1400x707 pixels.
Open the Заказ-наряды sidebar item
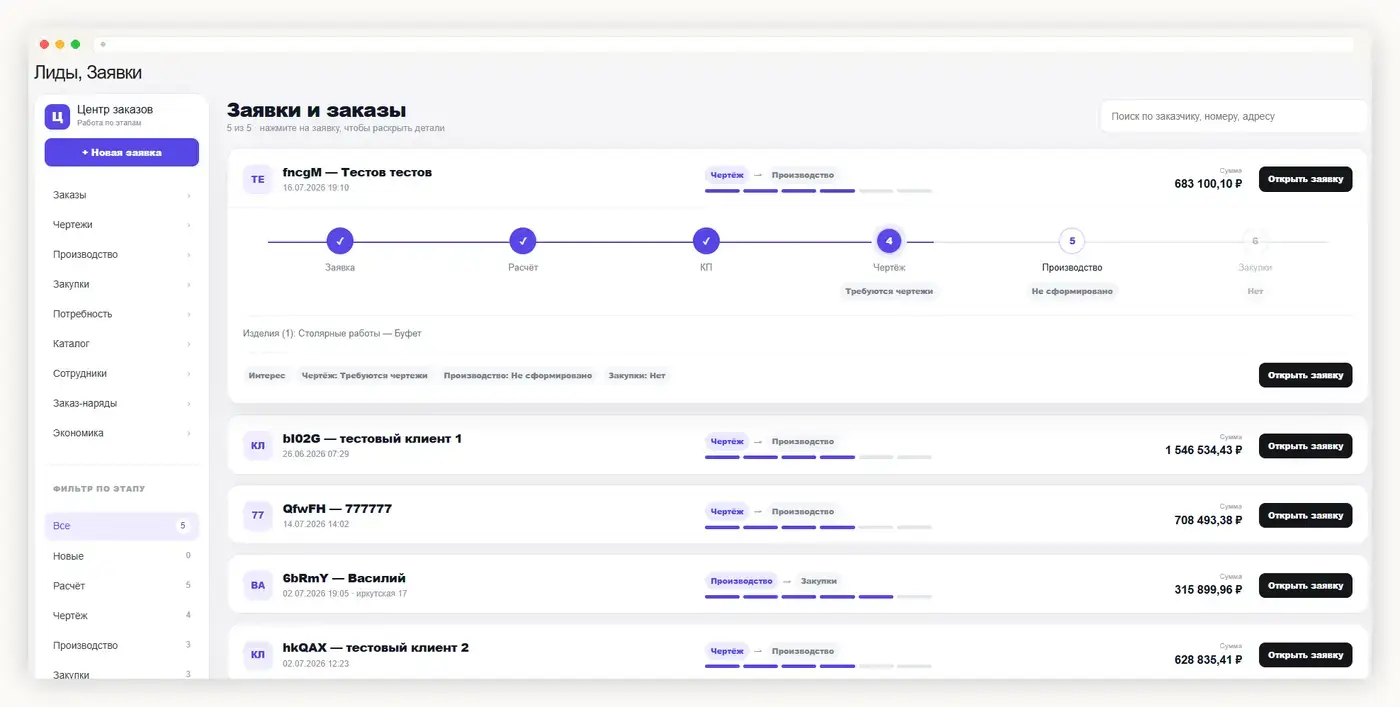[x=122, y=403]
